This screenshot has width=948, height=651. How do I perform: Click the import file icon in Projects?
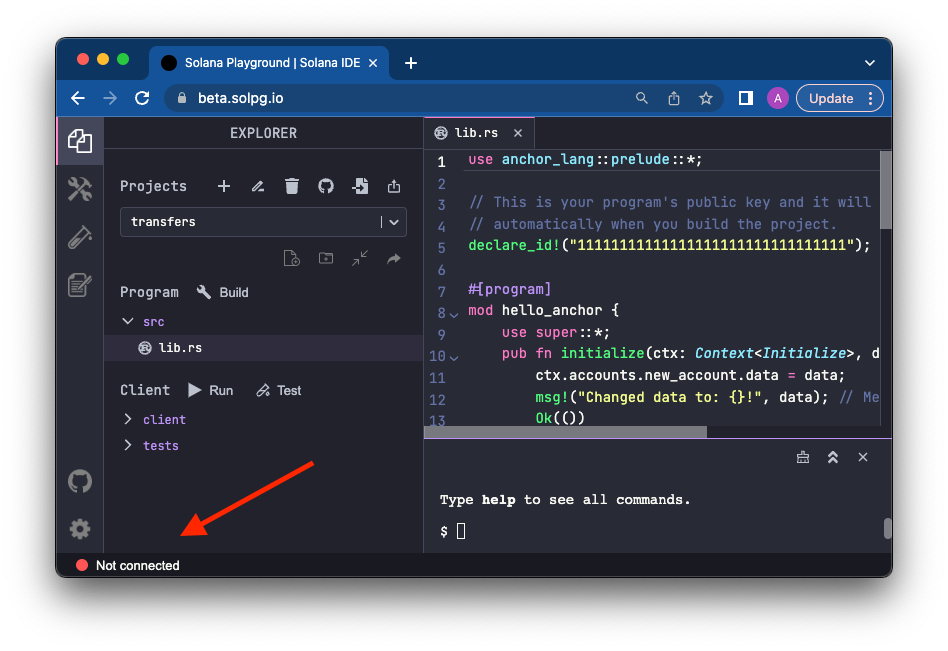click(360, 186)
